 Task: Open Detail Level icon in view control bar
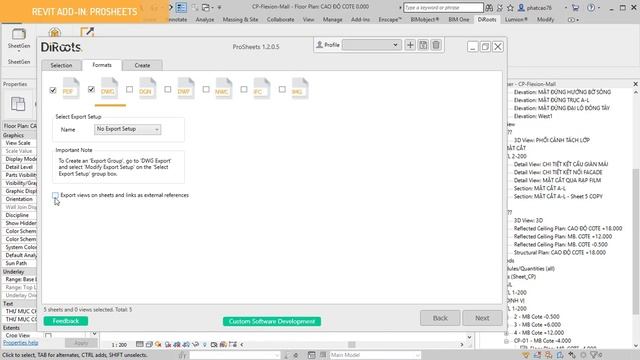140,344
